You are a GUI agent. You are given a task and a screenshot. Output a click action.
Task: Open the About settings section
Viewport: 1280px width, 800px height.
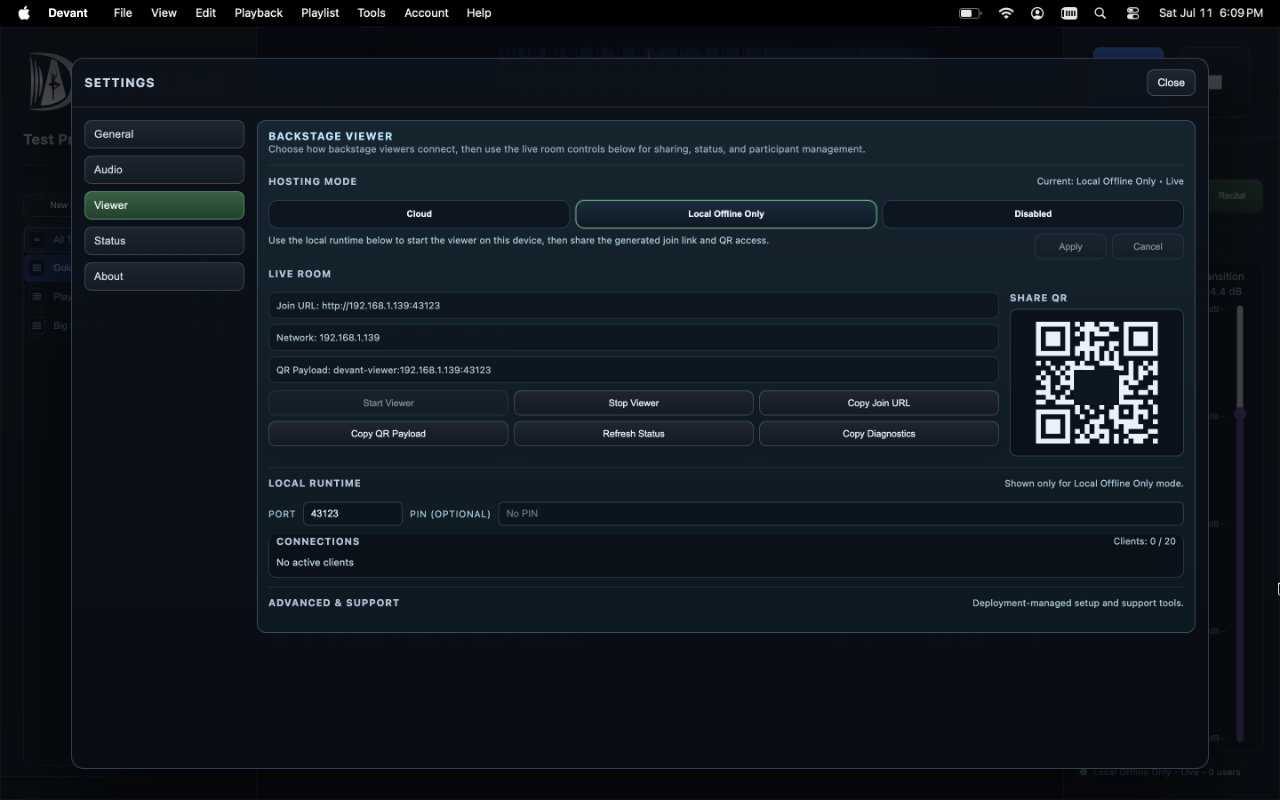[x=164, y=276]
